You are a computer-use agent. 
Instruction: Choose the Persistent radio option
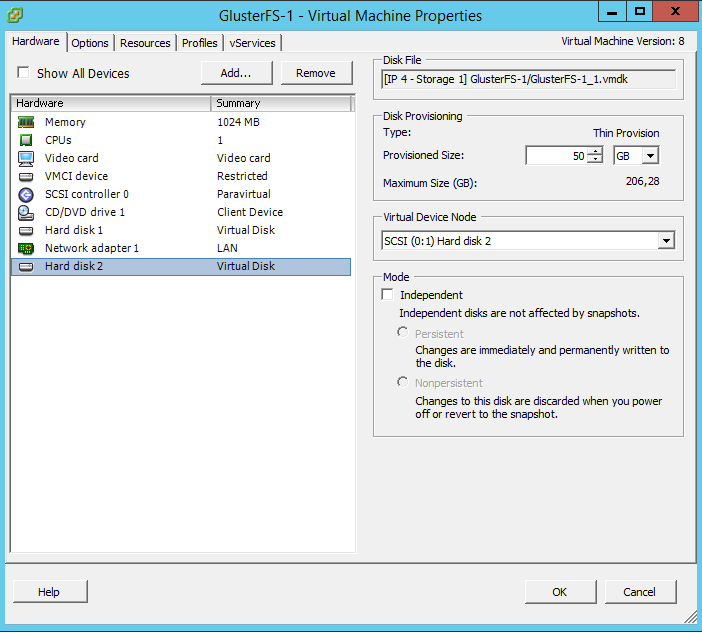click(x=402, y=332)
